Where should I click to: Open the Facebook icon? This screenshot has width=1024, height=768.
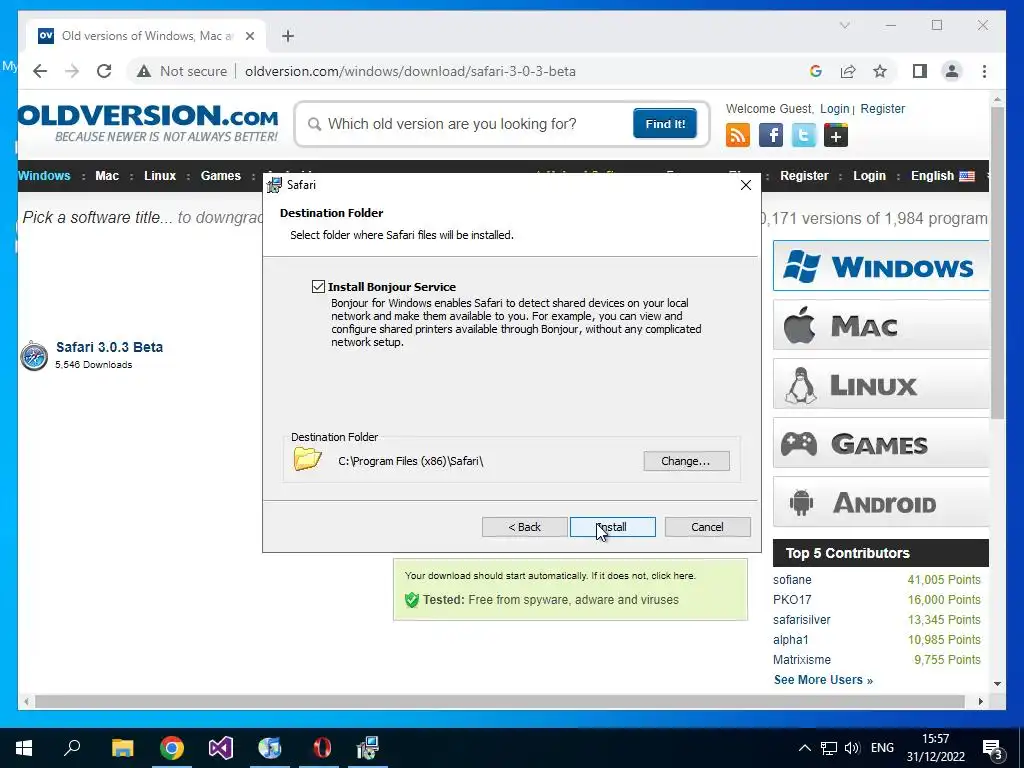coord(771,136)
